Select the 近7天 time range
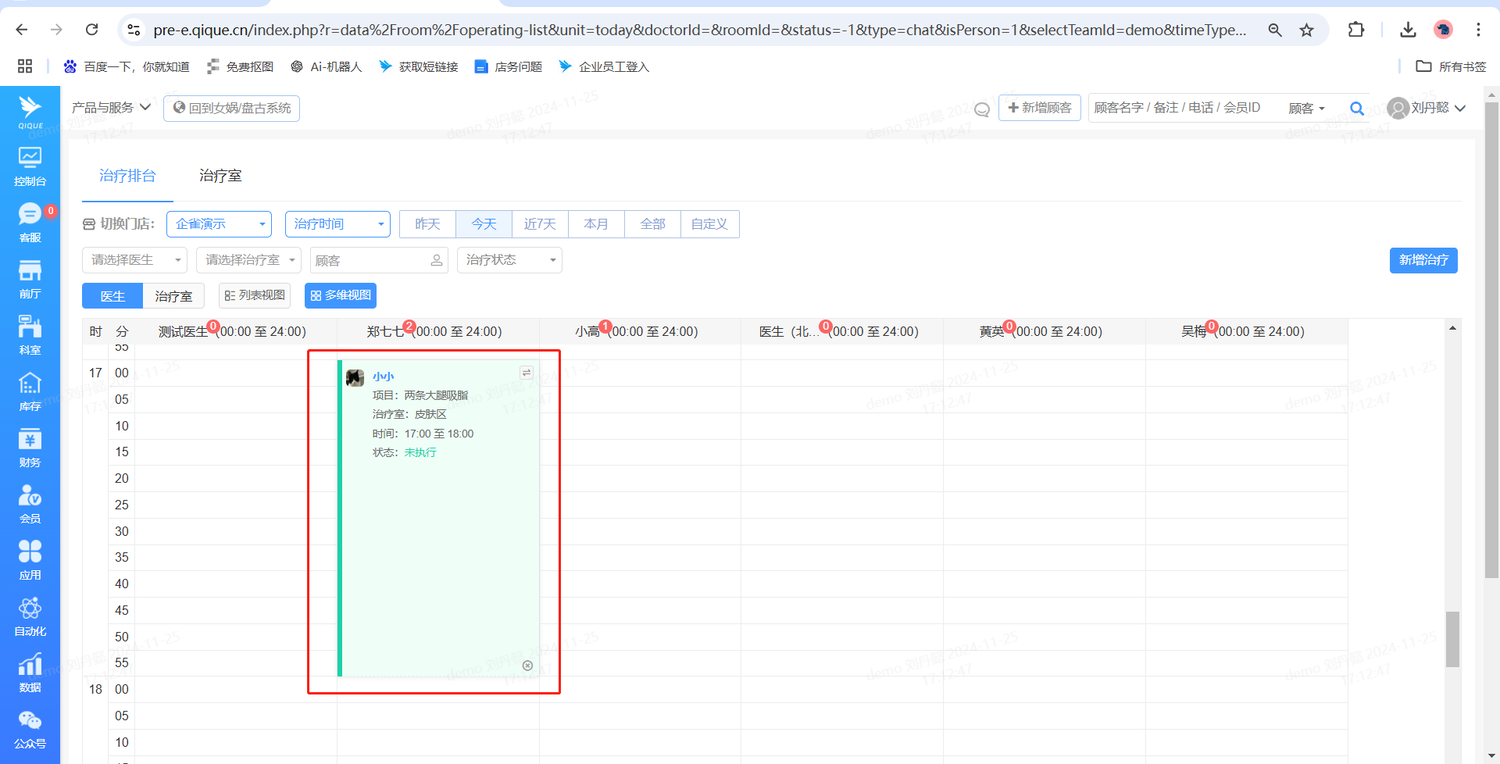The image size is (1500, 764). [540, 224]
